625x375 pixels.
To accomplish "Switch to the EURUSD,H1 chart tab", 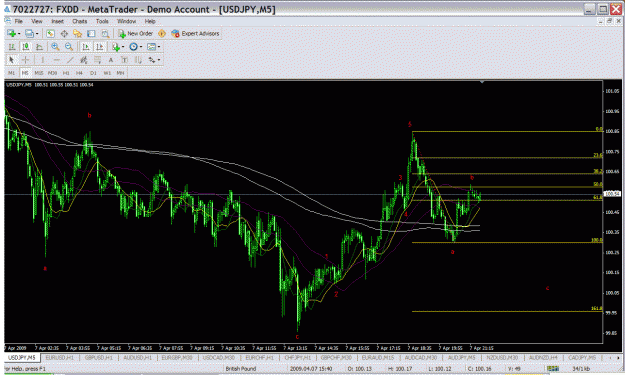I will pos(60,358).
